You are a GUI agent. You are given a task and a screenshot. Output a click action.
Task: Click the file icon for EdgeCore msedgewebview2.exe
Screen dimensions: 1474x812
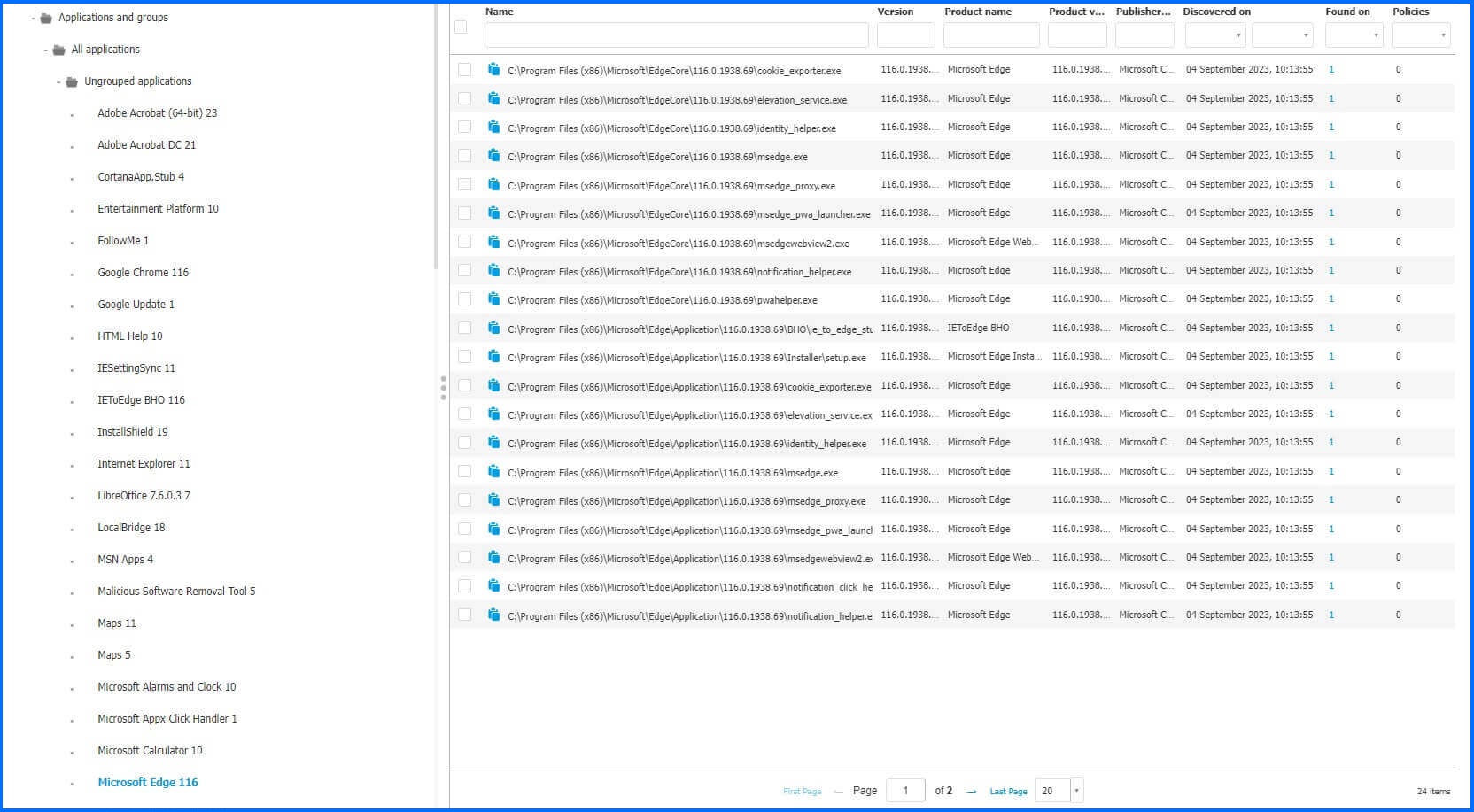pos(493,242)
